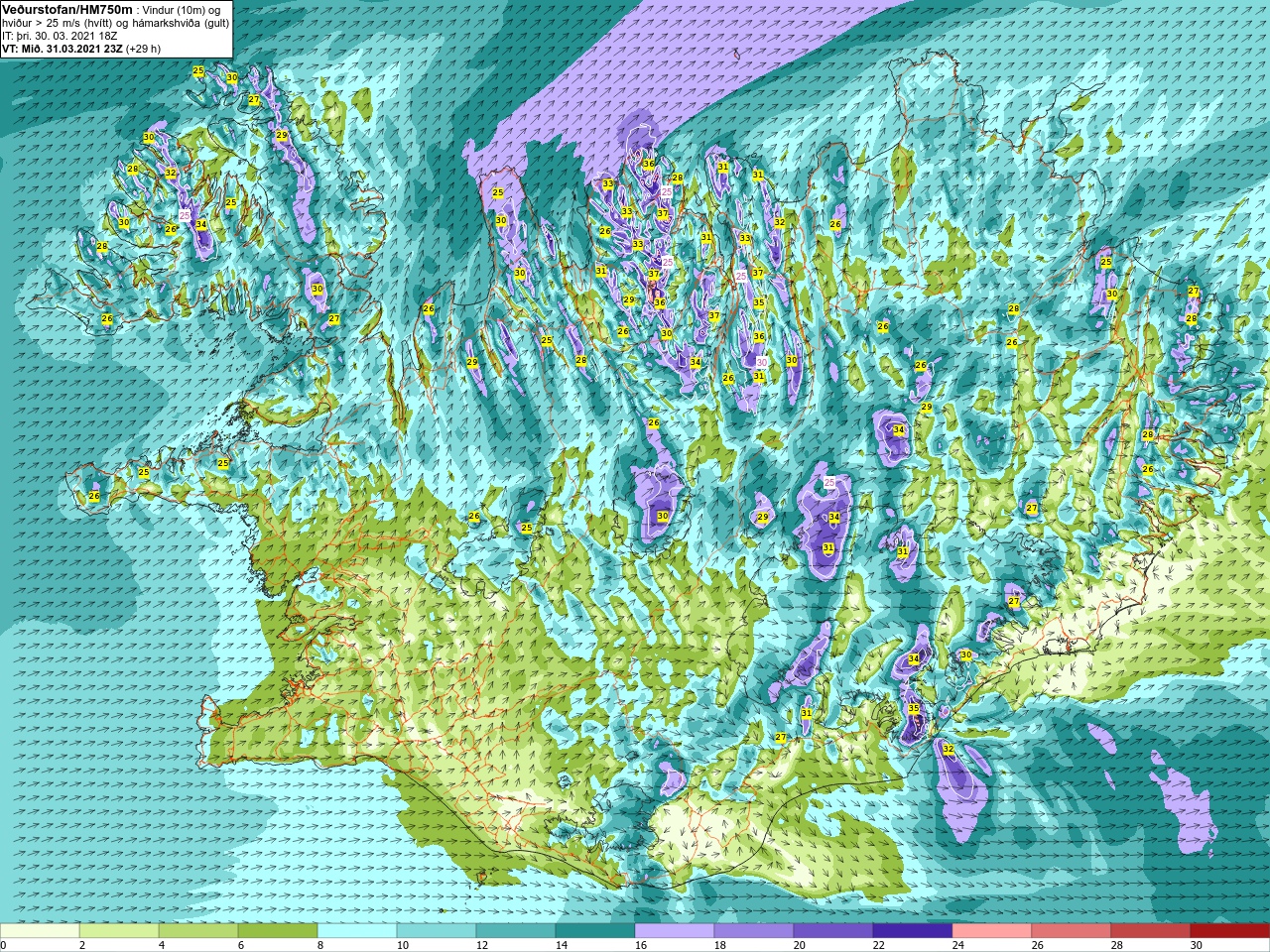Choose the dark indigo 22–24 legend swatch
The height and width of the screenshot is (952, 1270).
click(x=913, y=931)
